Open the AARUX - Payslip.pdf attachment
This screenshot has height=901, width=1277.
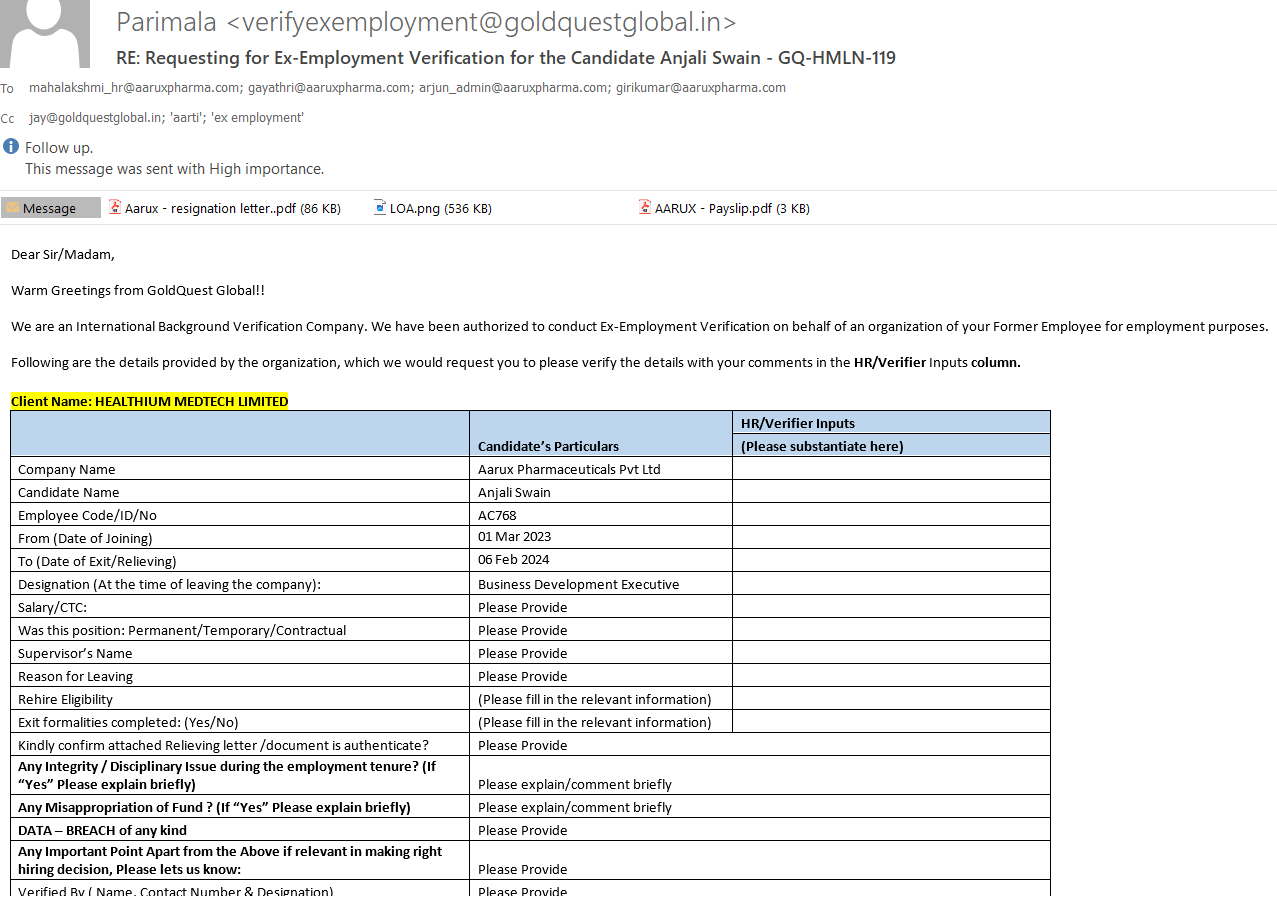pyautogui.click(x=731, y=209)
